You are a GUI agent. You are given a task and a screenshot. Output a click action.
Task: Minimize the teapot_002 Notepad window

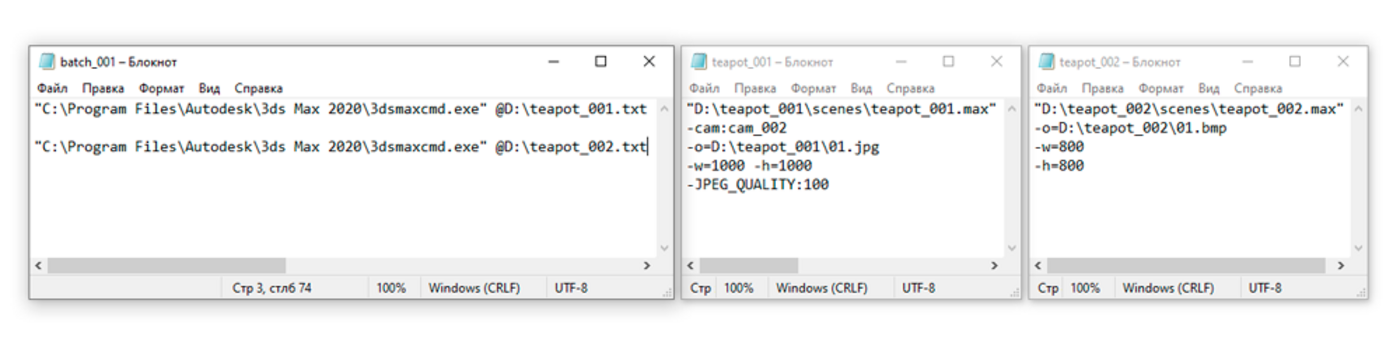(1248, 61)
